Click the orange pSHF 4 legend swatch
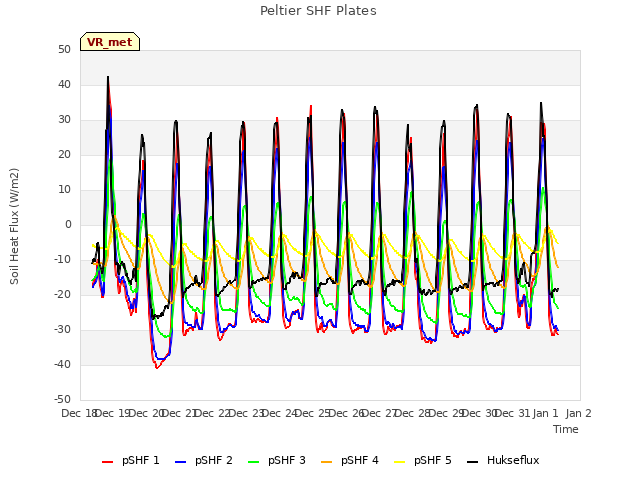Screen dimensions: 640x480 click(327, 462)
